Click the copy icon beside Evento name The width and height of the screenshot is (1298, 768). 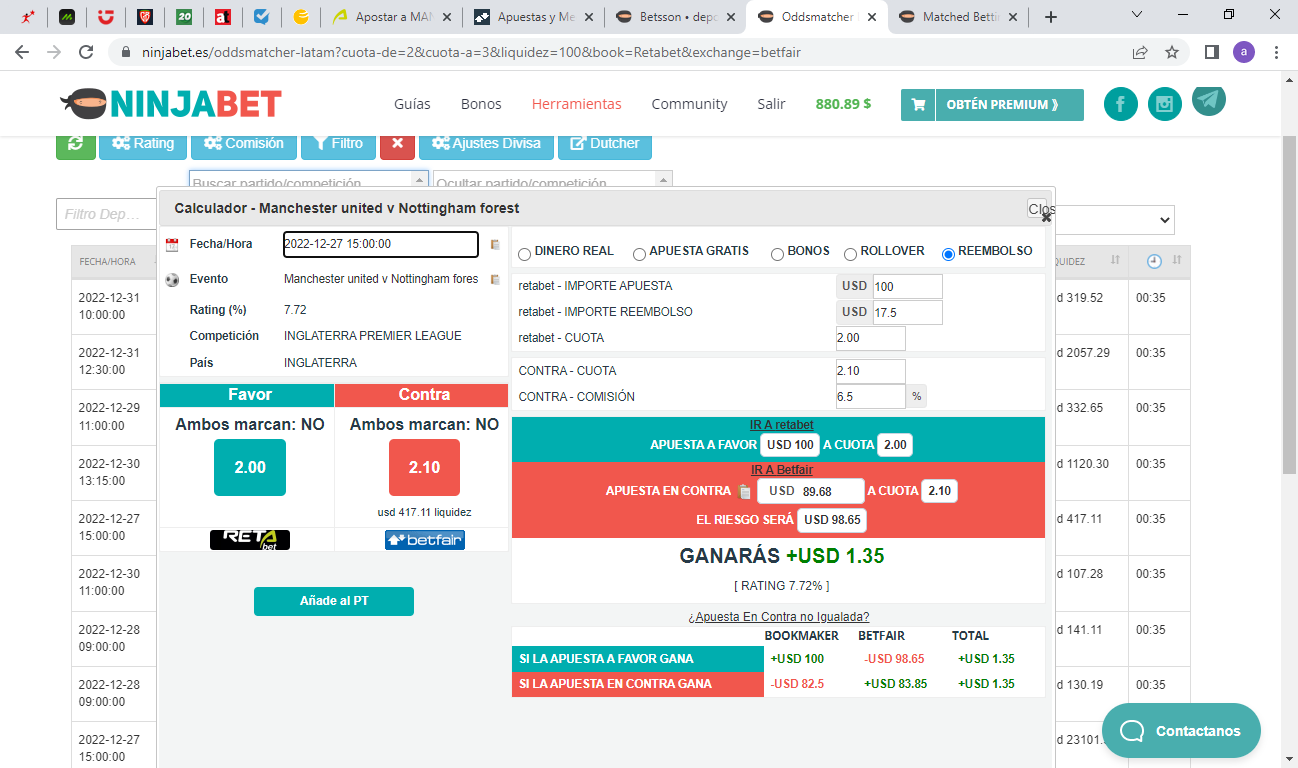pyautogui.click(x=495, y=279)
